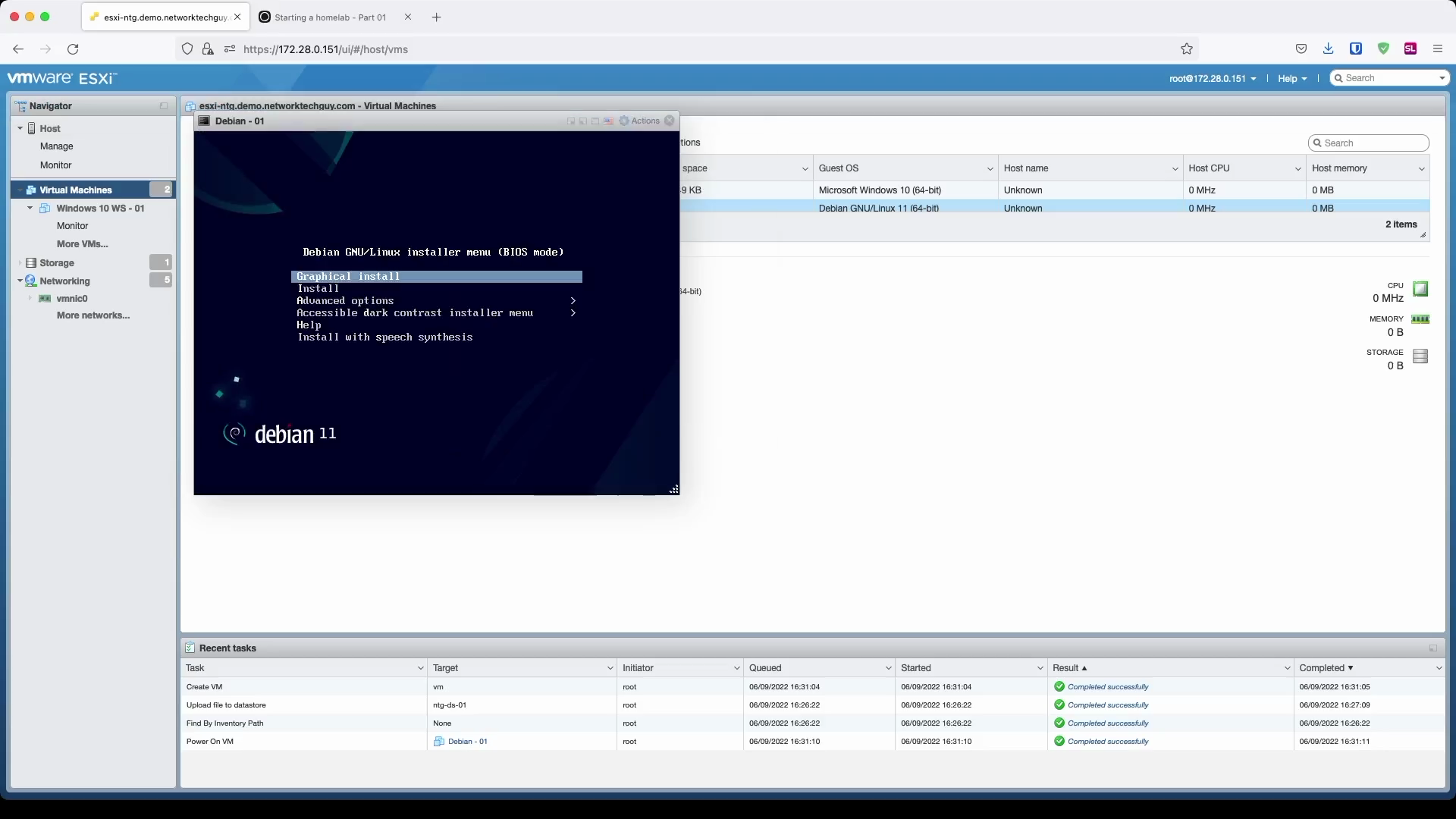
Task: Bookmark this page with the star icon
Action: 1187,49
